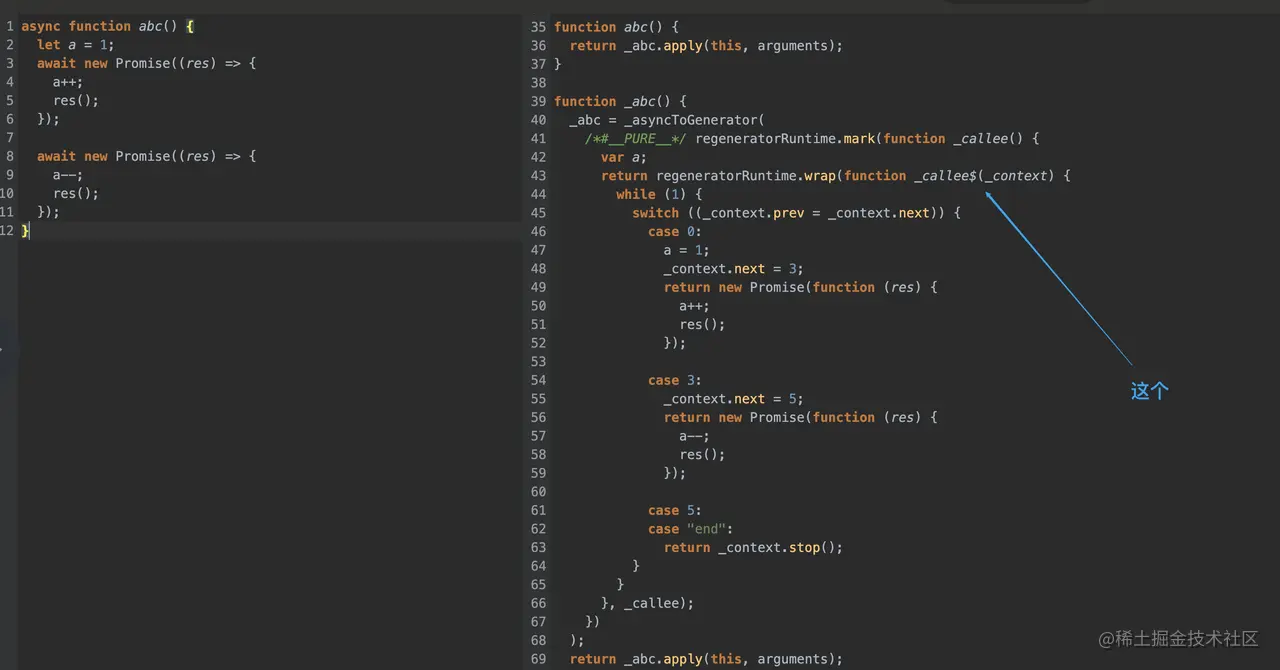Click "return _abc.apply(this, arguments);" on line 36

coord(706,45)
